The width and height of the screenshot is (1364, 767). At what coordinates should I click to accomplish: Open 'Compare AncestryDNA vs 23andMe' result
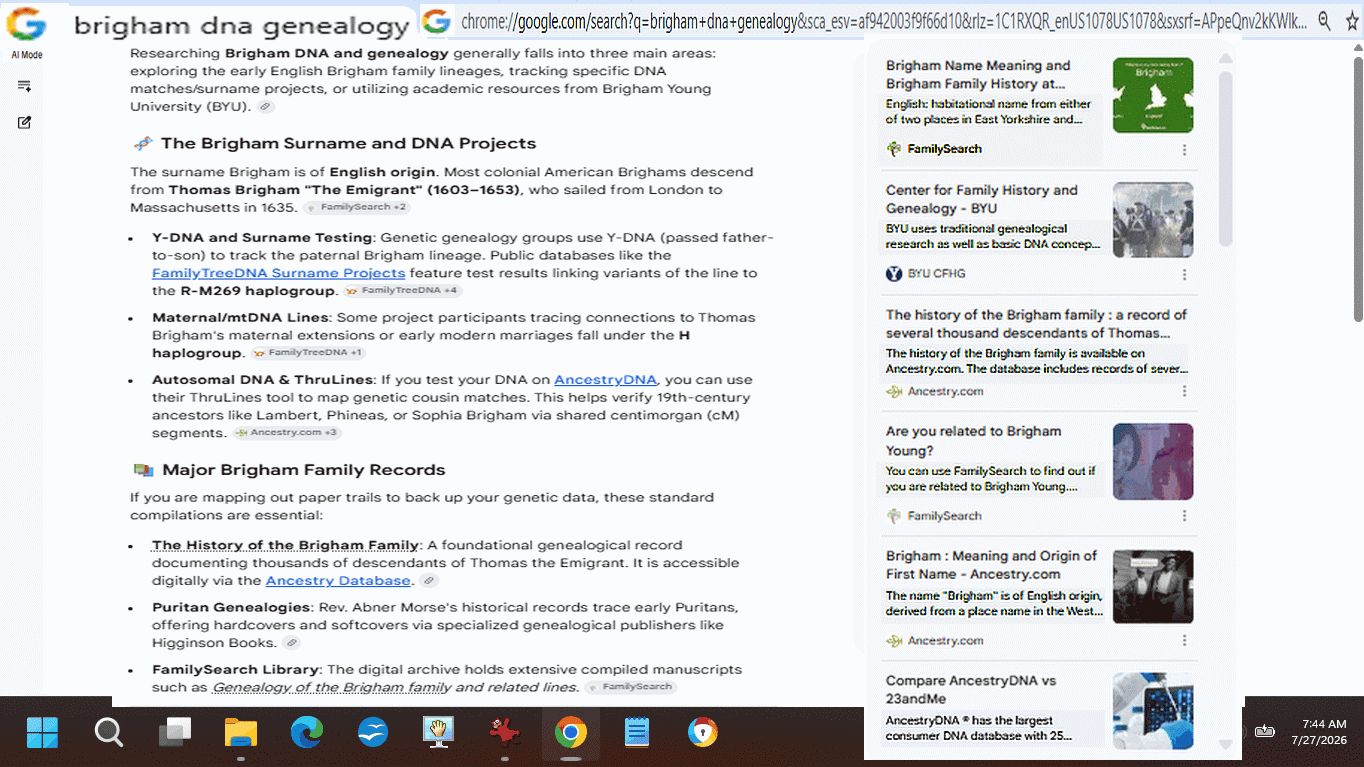(x=971, y=690)
